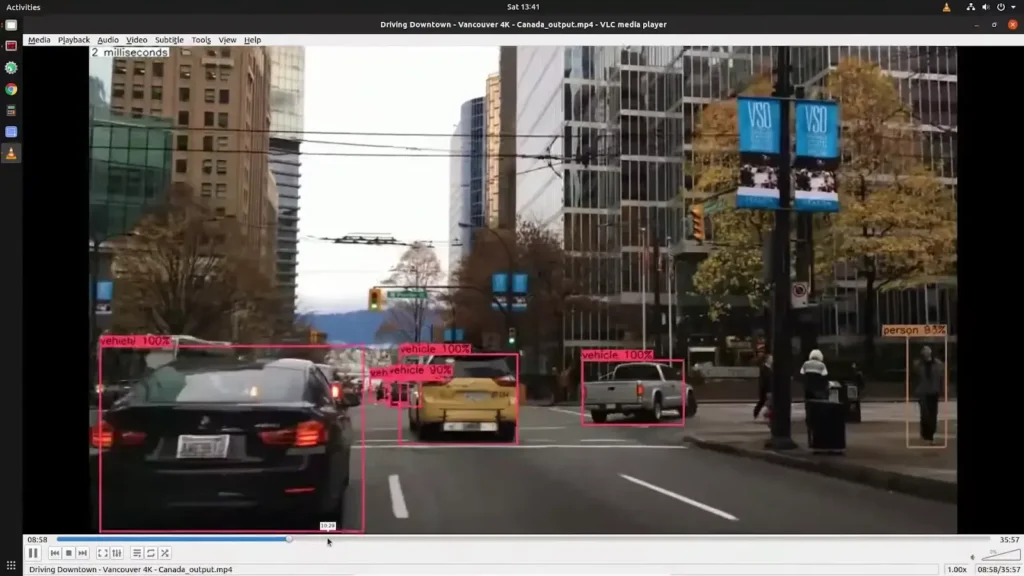The width and height of the screenshot is (1024, 576).
Task: Show extended settings equalizer panel
Action: click(117, 553)
